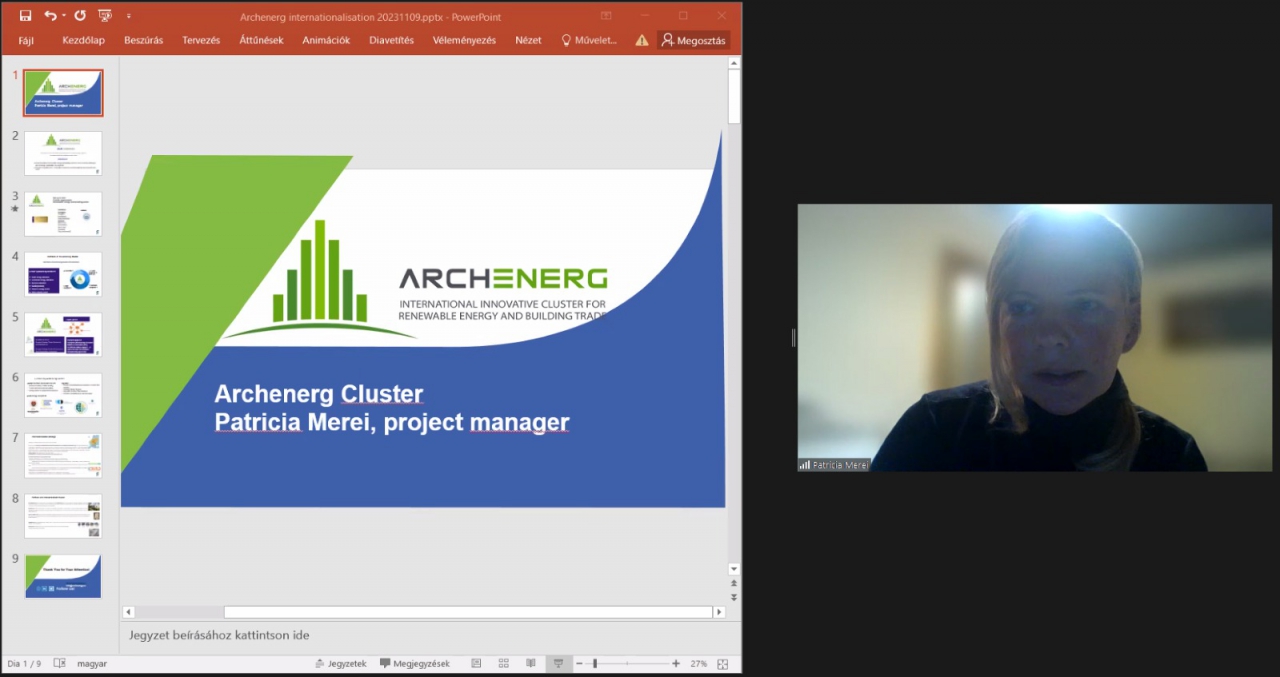Zoom out with the minus button
This screenshot has height=677, width=1280.
point(579,664)
